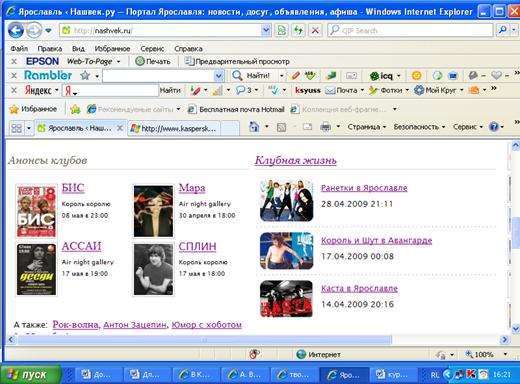Screen dimensions: 520x384
Task: Open Король и Шут в Авангарде link
Action: click(377, 240)
